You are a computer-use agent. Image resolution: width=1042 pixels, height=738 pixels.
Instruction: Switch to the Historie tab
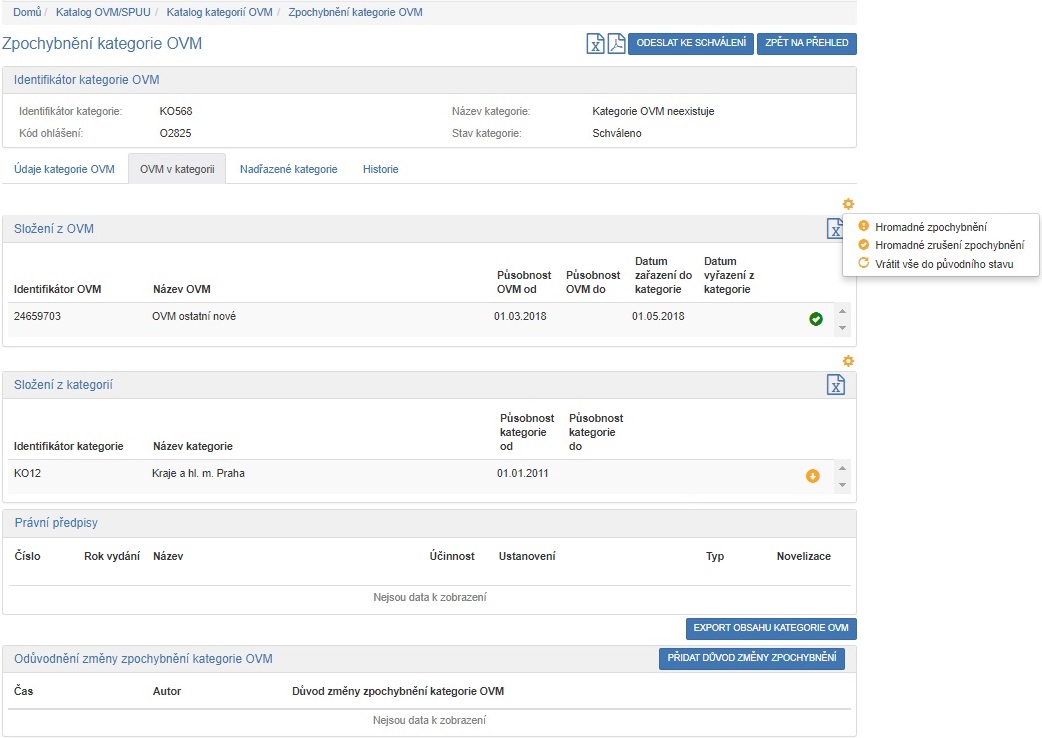pyautogui.click(x=380, y=169)
